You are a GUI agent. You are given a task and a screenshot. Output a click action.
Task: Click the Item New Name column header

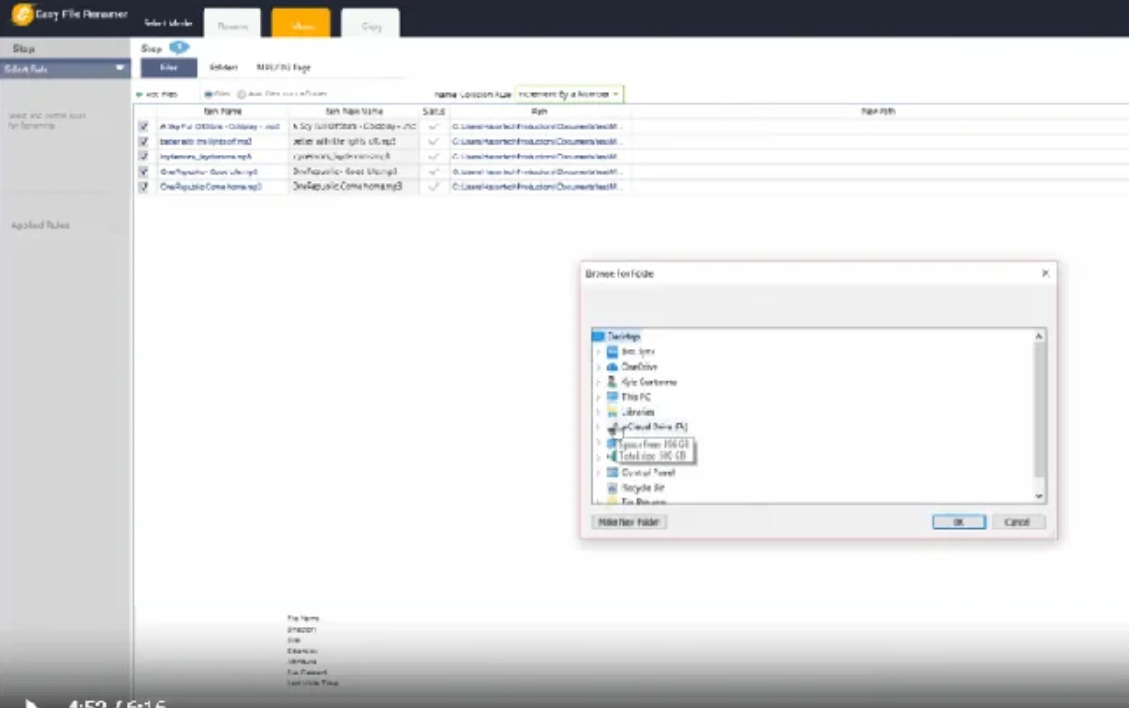(x=354, y=111)
